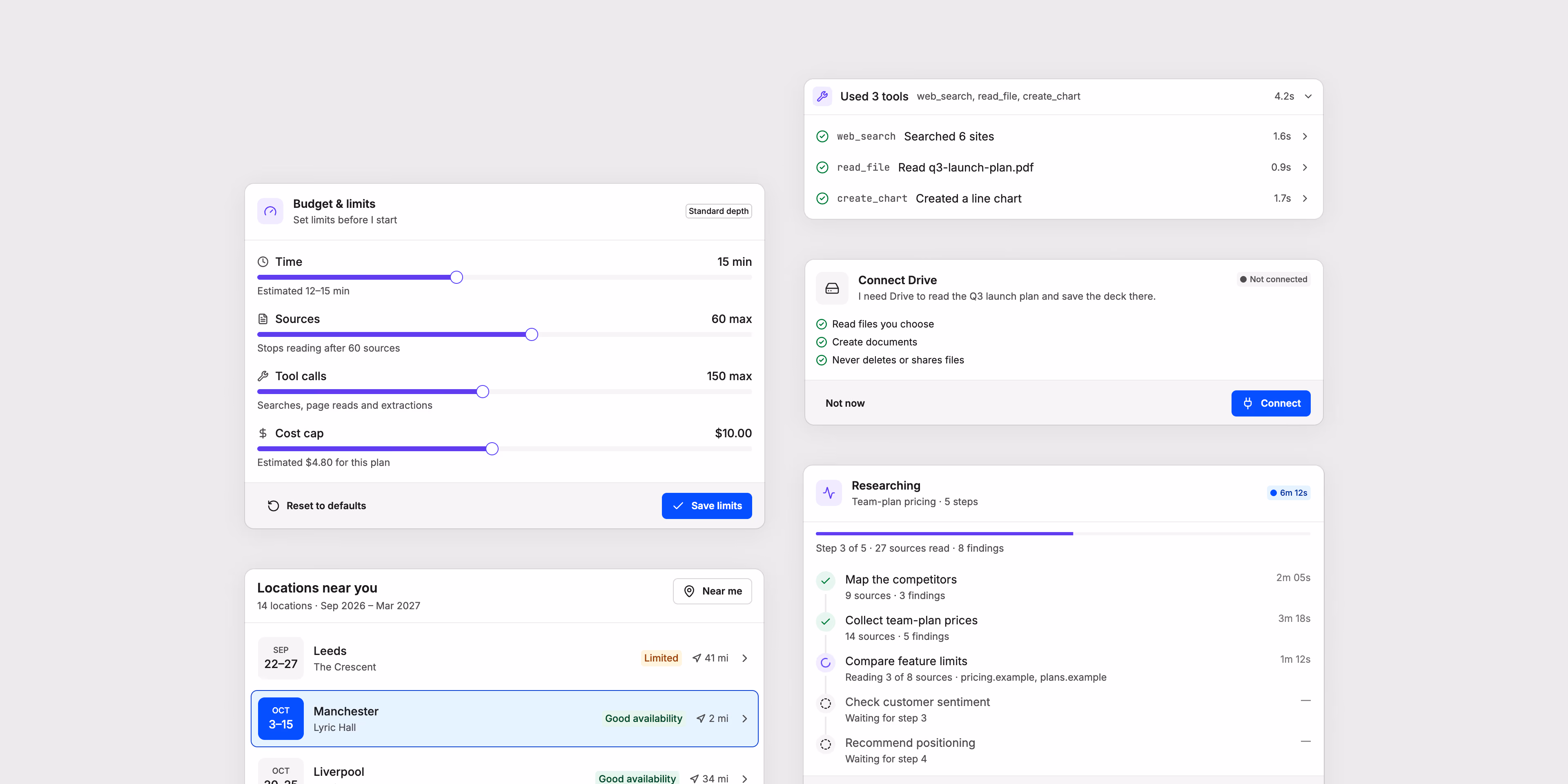Click the Limited availability tag on Leeds

[661, 658]
